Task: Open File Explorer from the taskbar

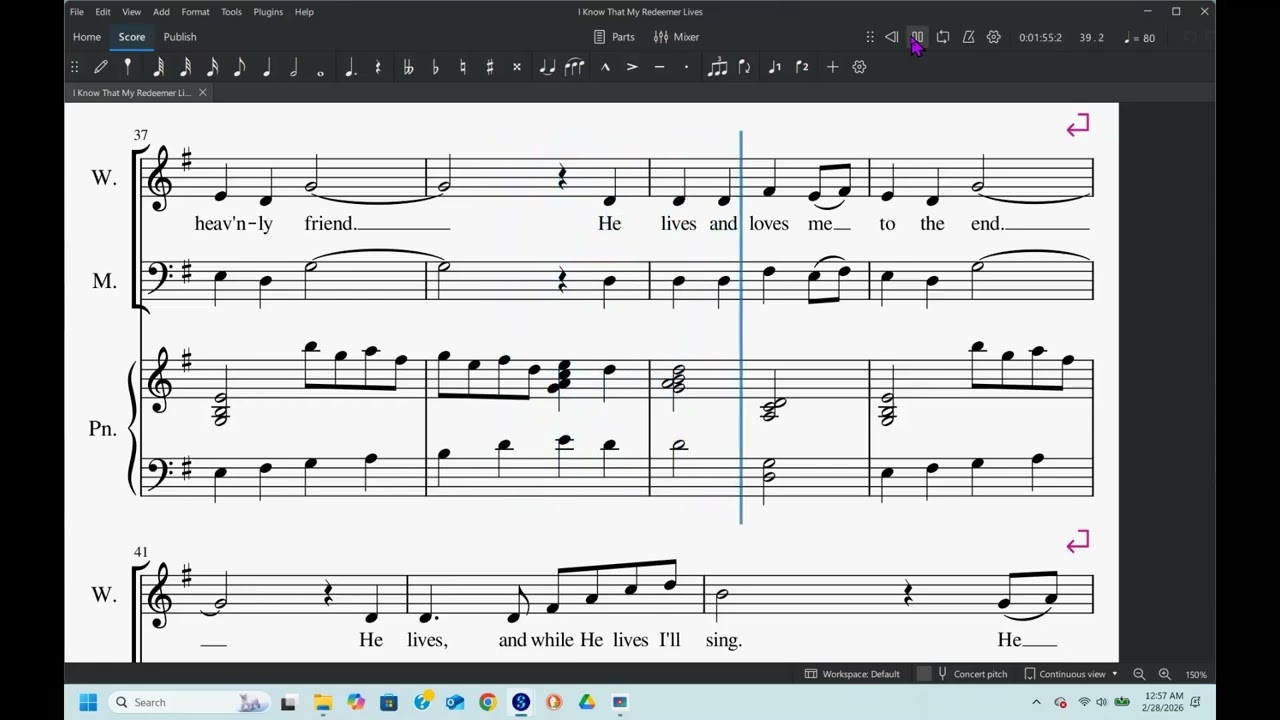Action: 322,702
